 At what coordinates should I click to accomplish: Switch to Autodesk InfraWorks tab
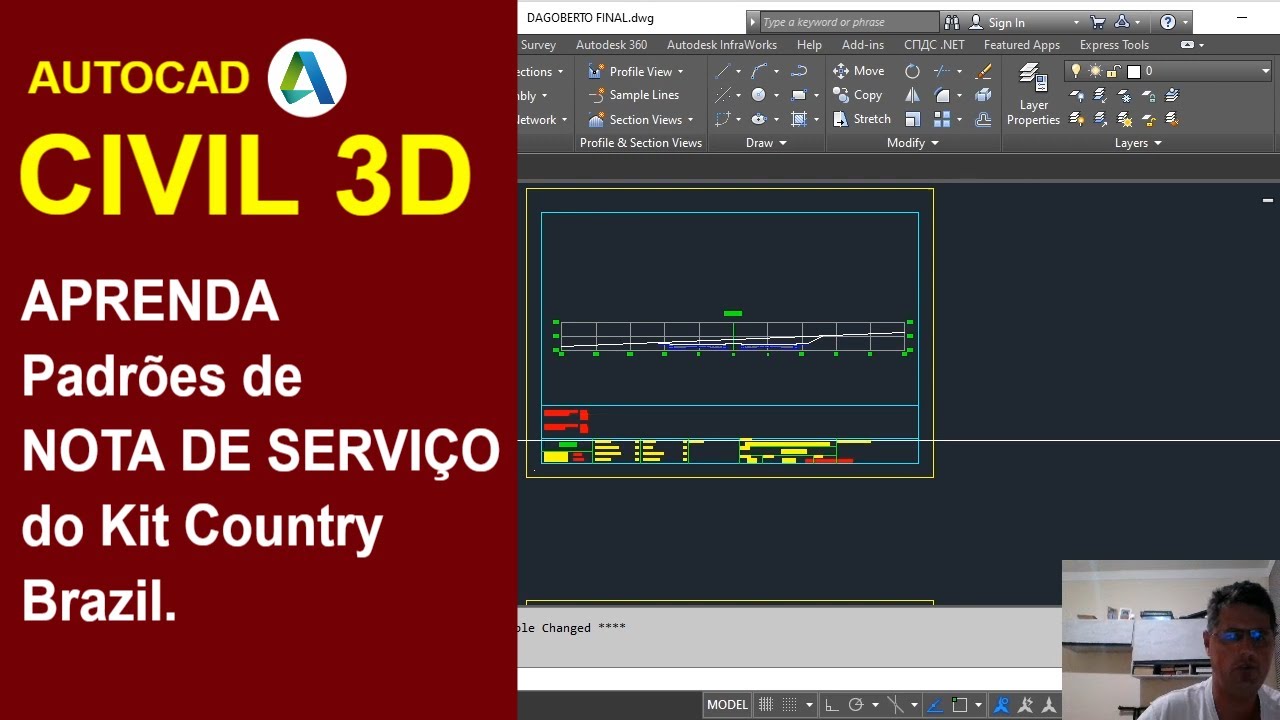pyautogui.click(x=722, y=45)
